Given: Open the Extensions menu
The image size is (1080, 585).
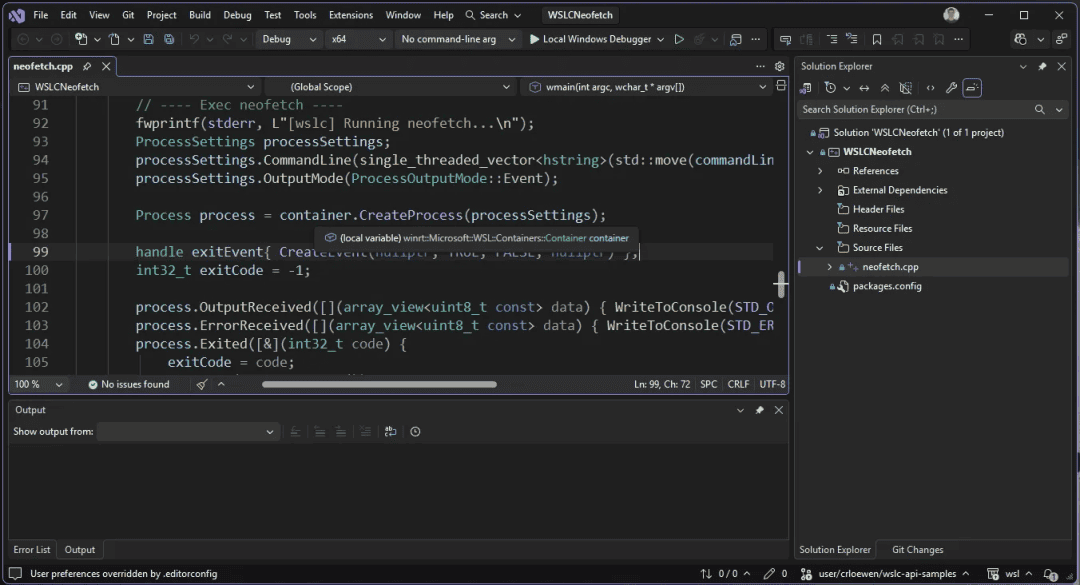Looking at the screenshot, I should click(351, 14).
